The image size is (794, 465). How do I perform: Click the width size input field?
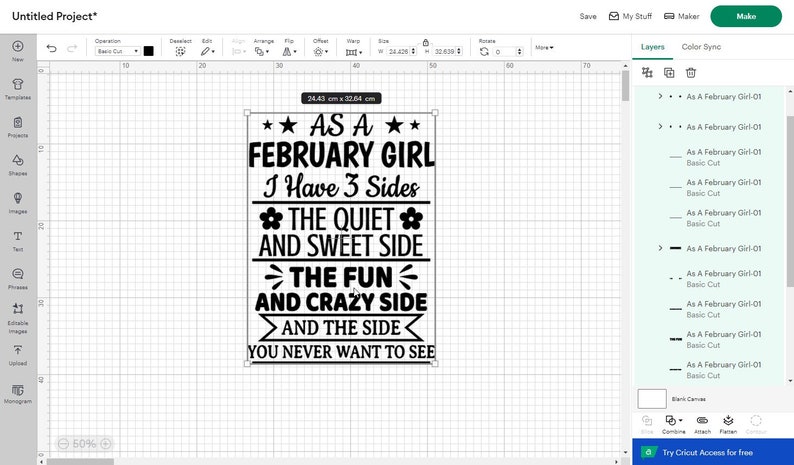(x=399, y=51)
